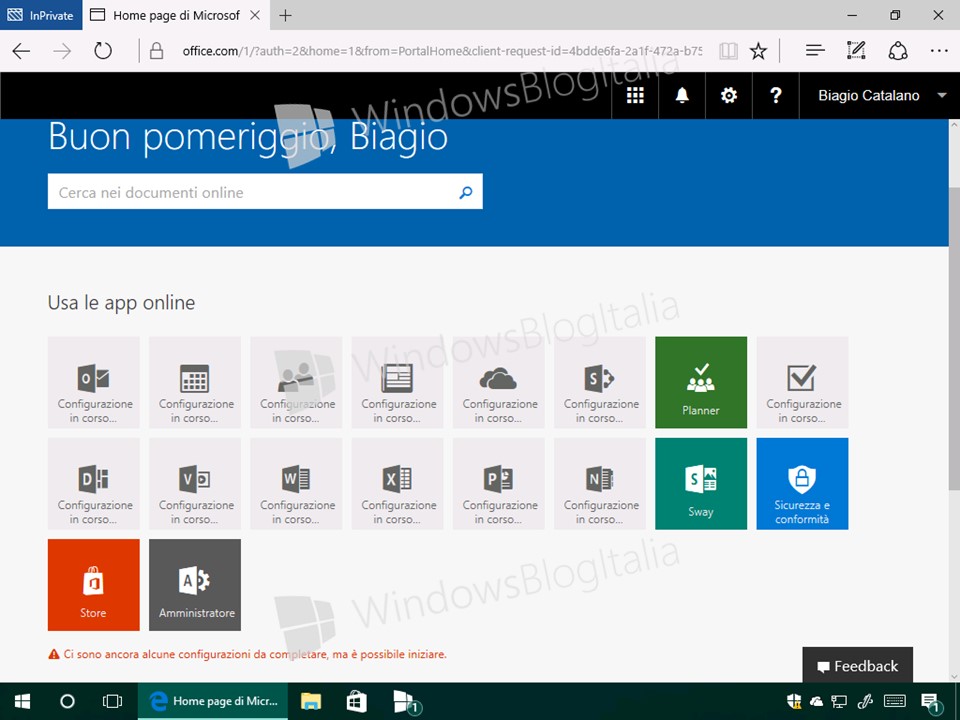Open the OneNote Online tile

click(600, 484)
